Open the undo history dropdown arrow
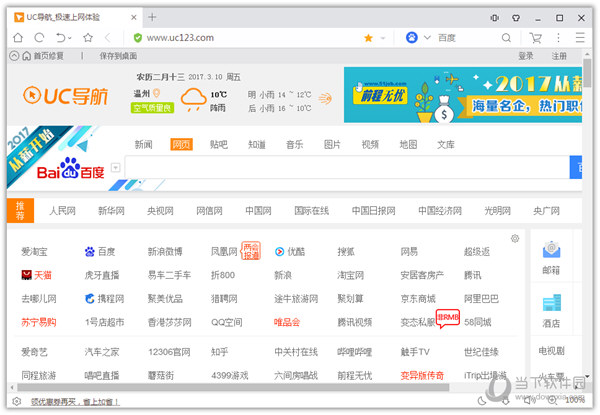The image size is (600, 415). 70,38
